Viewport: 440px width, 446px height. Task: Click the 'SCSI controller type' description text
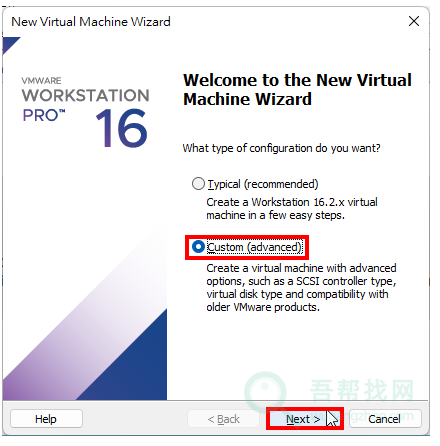[301, 287]
